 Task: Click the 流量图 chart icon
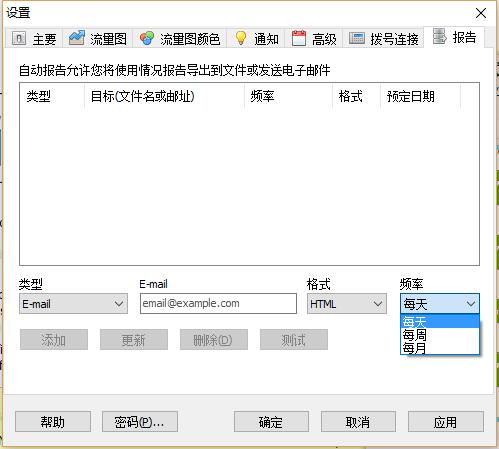(x=77, y=38)
